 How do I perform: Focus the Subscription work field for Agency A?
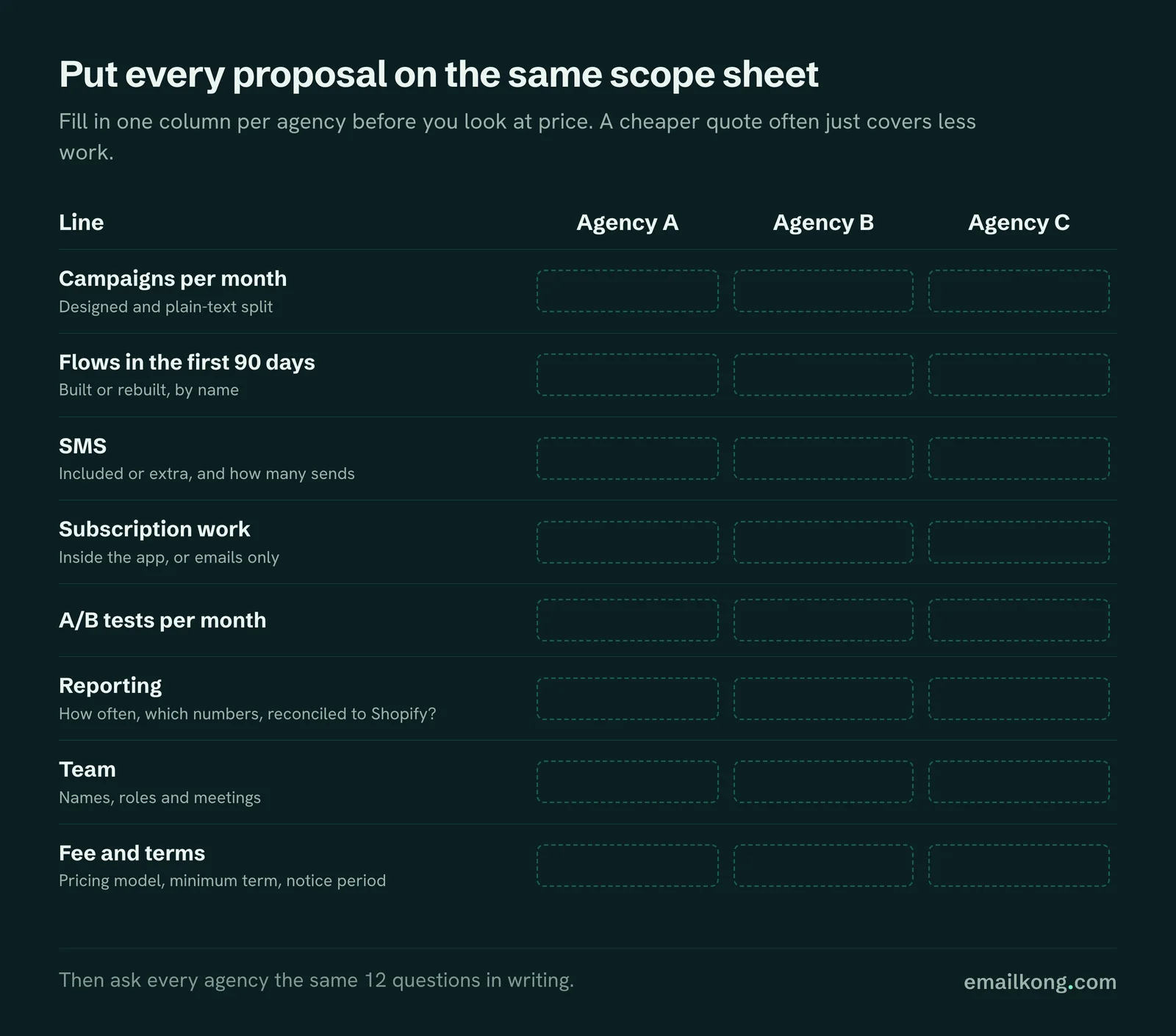click(x=627, y=542)
